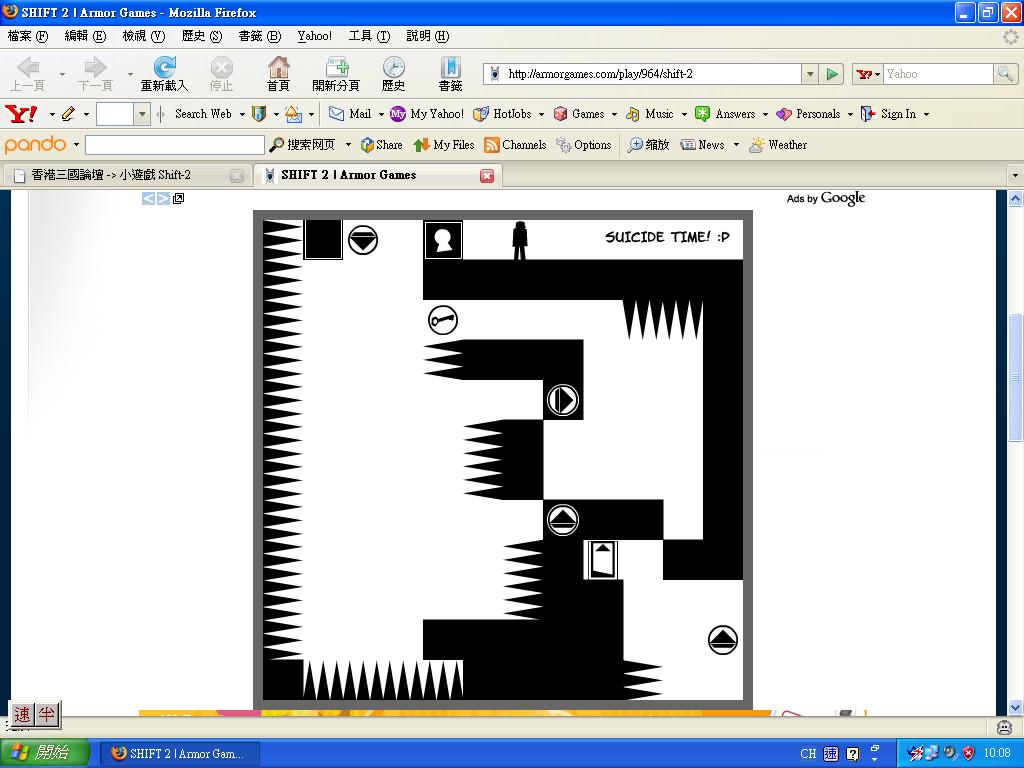
Task: Go to the Home page icon
Action: point(278,73)
